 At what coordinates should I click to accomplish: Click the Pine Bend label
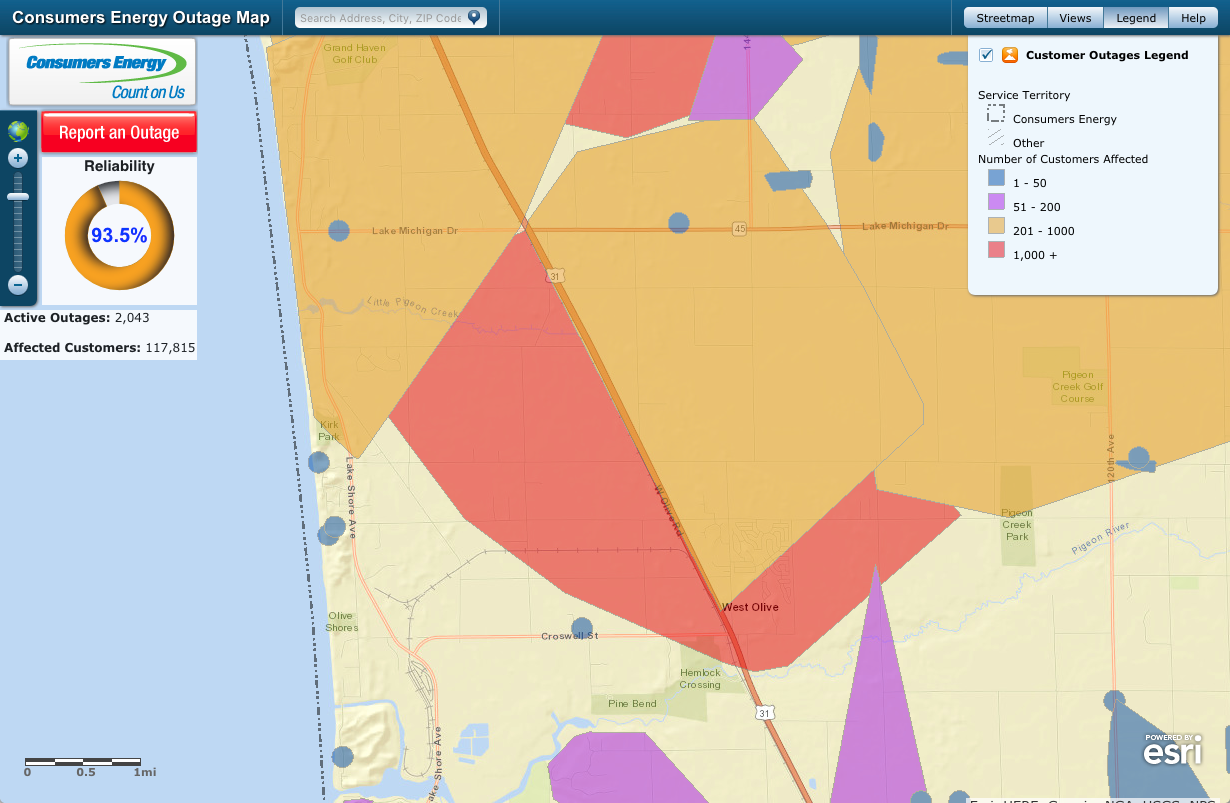(x=632, y=704)
